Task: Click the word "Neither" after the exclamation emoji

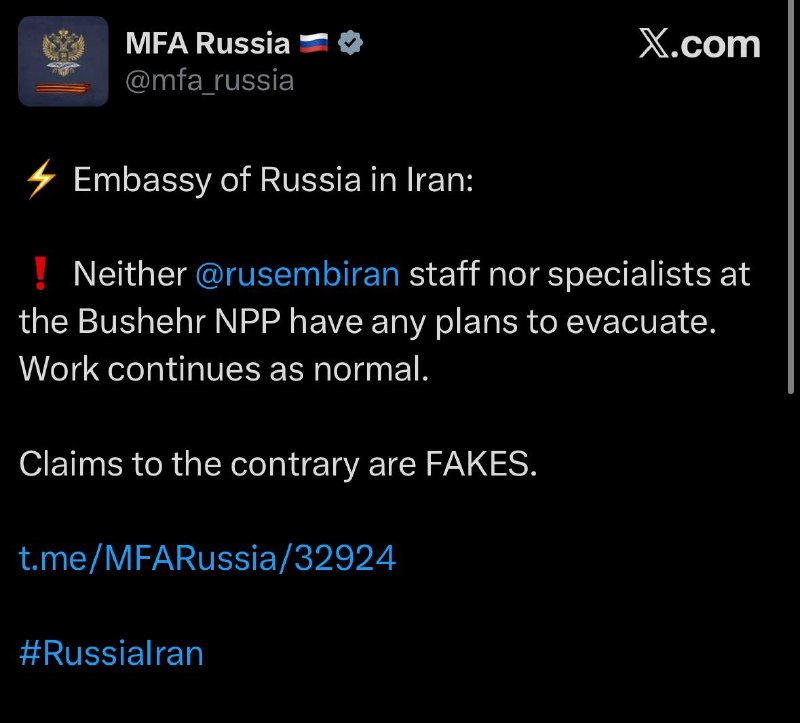Action: click(130, 274)
